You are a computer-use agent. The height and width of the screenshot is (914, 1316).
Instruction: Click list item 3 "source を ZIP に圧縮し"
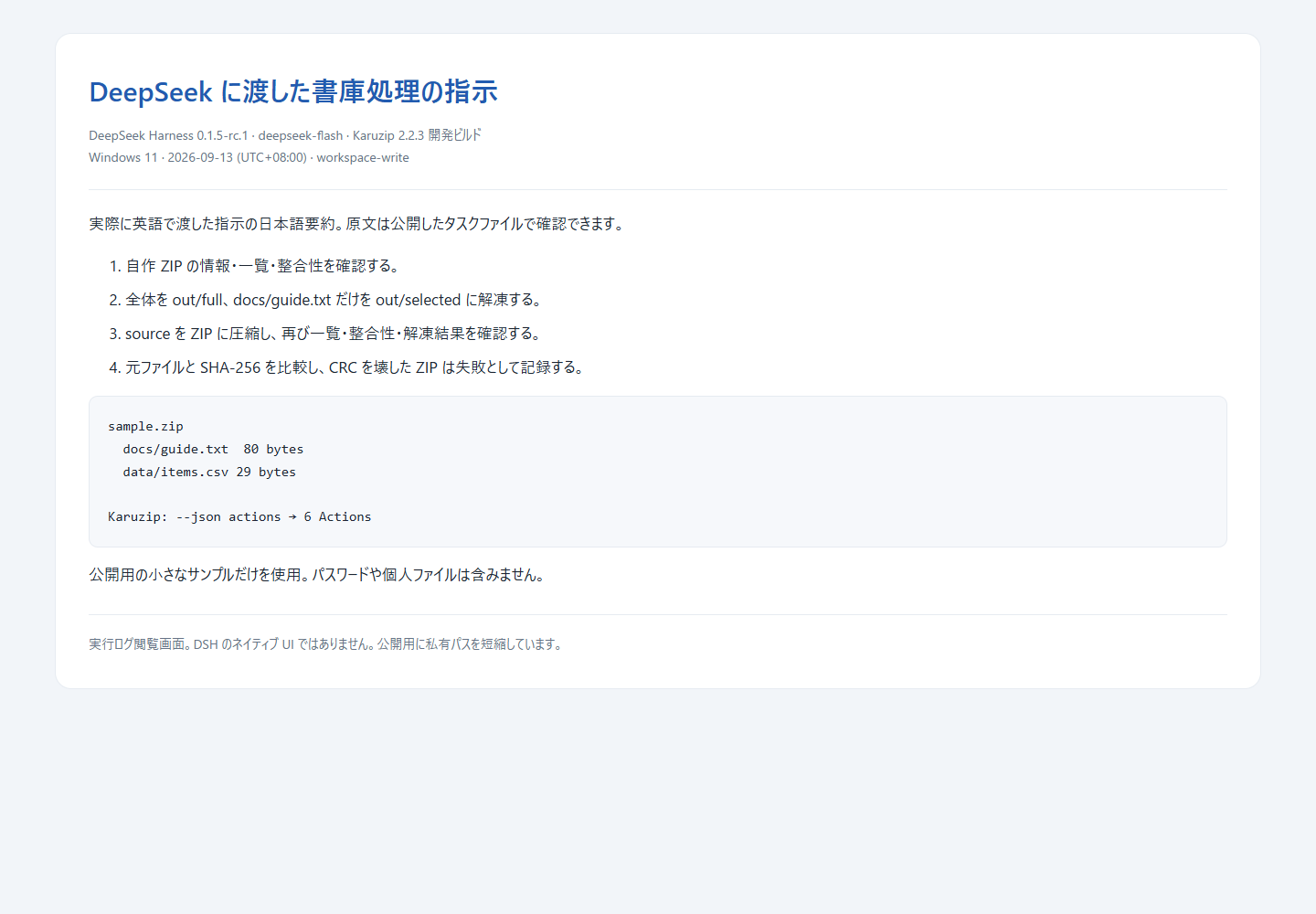pos(334,334)
